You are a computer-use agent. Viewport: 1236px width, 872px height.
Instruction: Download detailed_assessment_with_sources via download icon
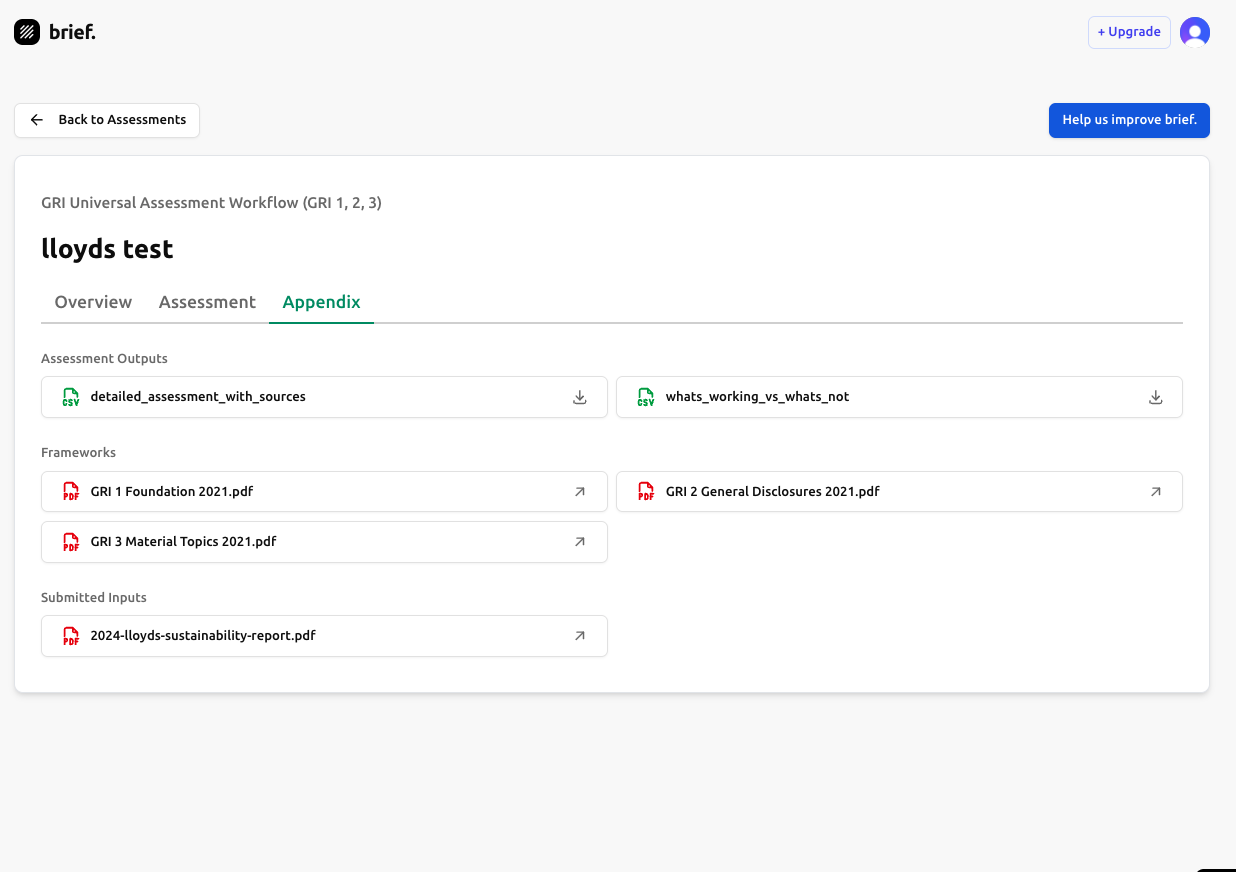pos(579,397)
